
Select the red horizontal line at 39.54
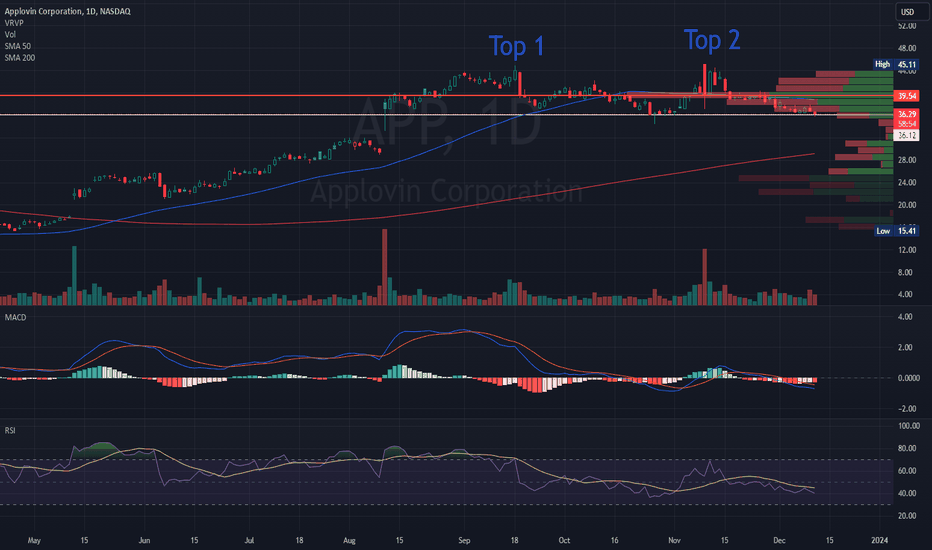click(x=446, y=95)
